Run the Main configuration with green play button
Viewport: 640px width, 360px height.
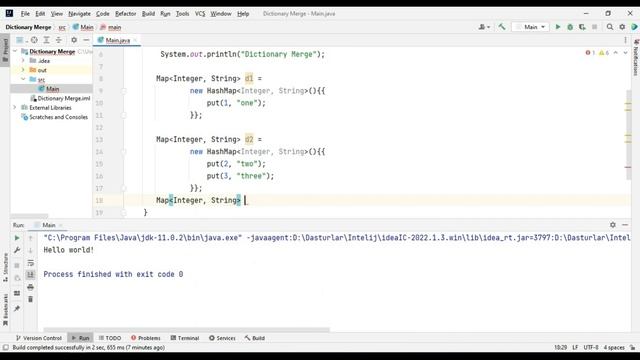point(558,27)
